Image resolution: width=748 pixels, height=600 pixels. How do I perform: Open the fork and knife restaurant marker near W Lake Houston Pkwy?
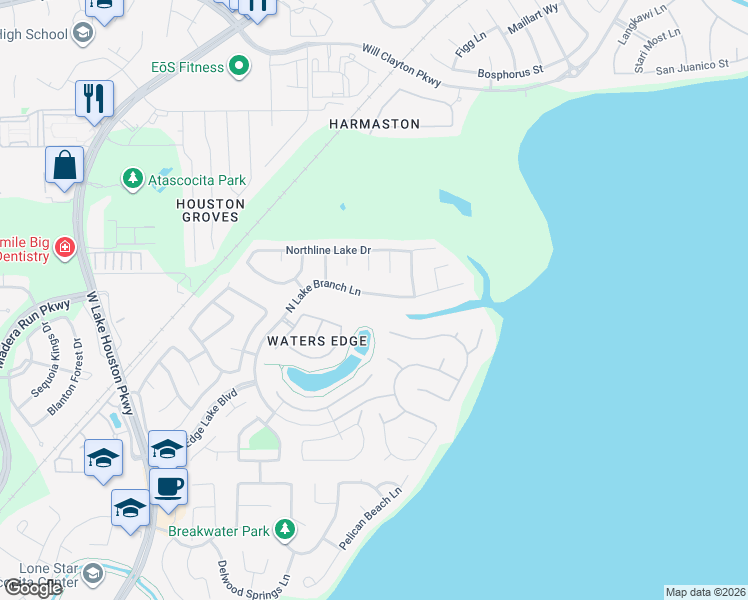pyautogui.click(x=94, y=101)
